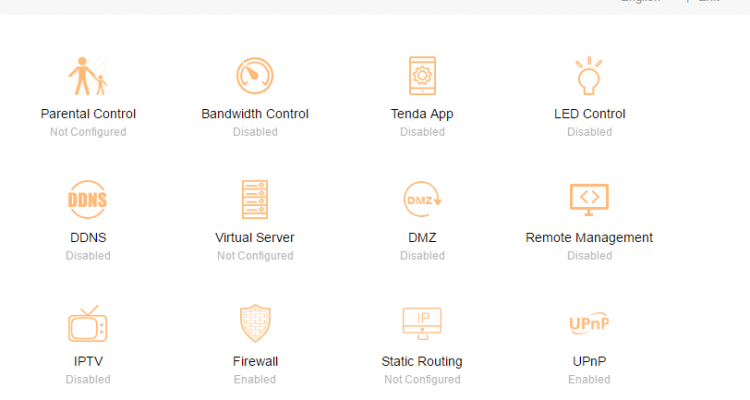Click the IPTV television icon
The height and width of the screenshot is (400, 750).
click(87, 324)
